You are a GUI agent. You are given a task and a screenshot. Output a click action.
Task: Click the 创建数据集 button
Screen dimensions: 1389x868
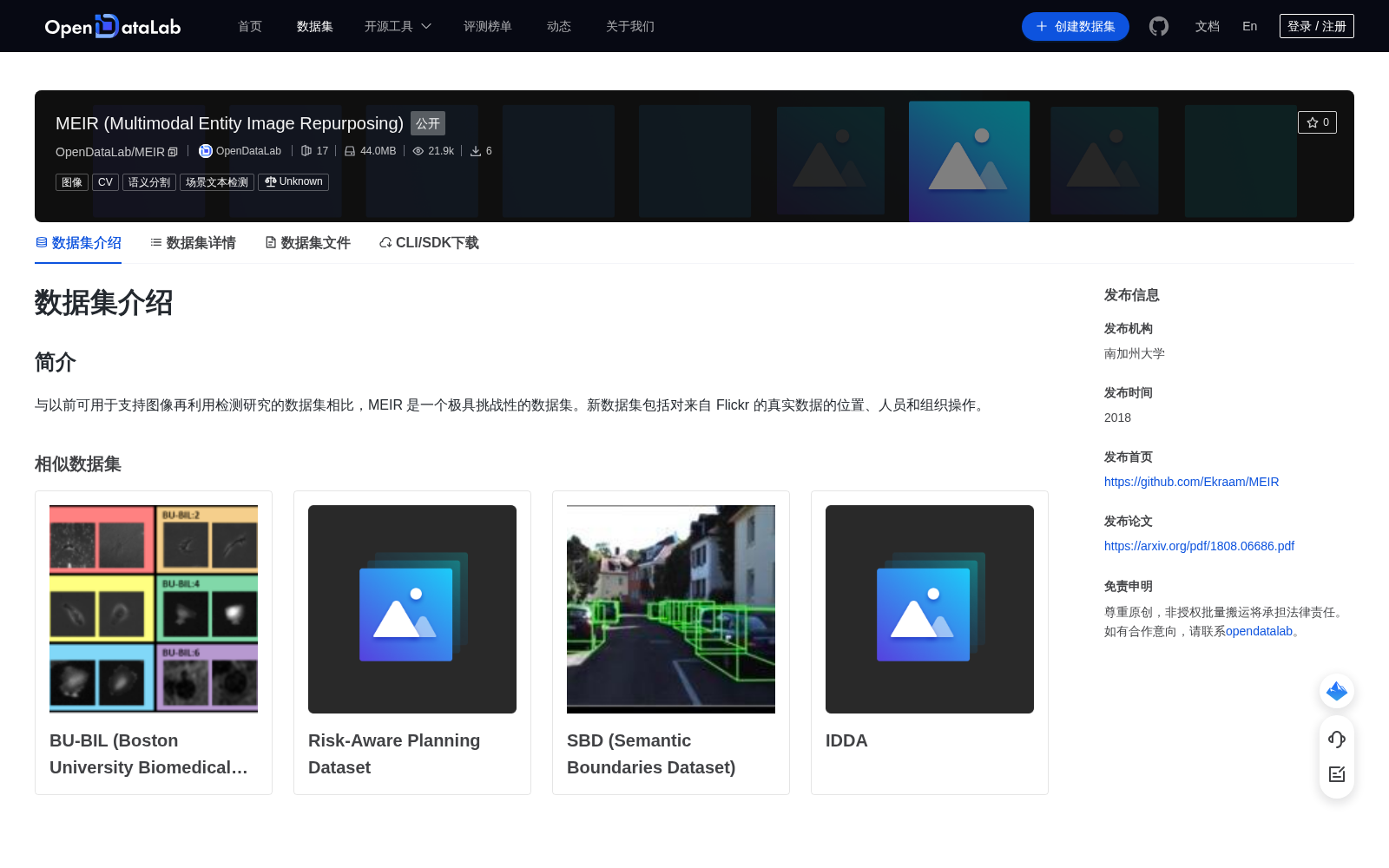point(1076,26)
